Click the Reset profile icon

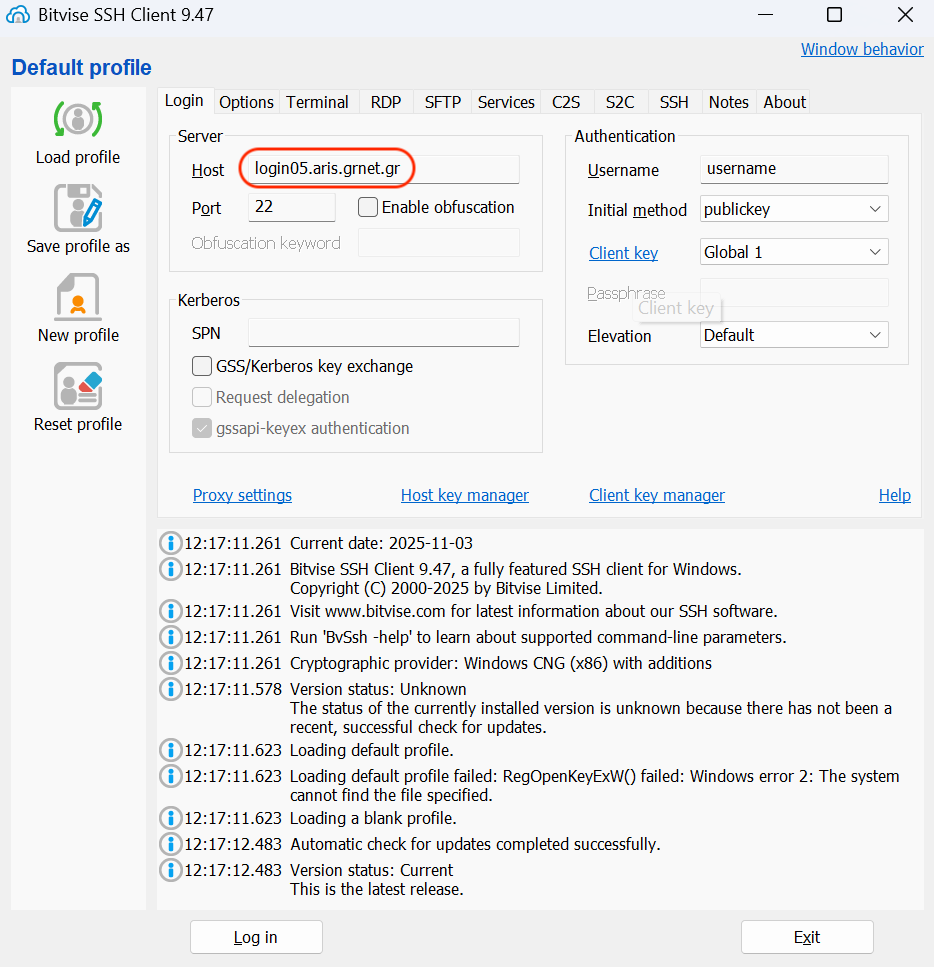[x=78, y=386]
